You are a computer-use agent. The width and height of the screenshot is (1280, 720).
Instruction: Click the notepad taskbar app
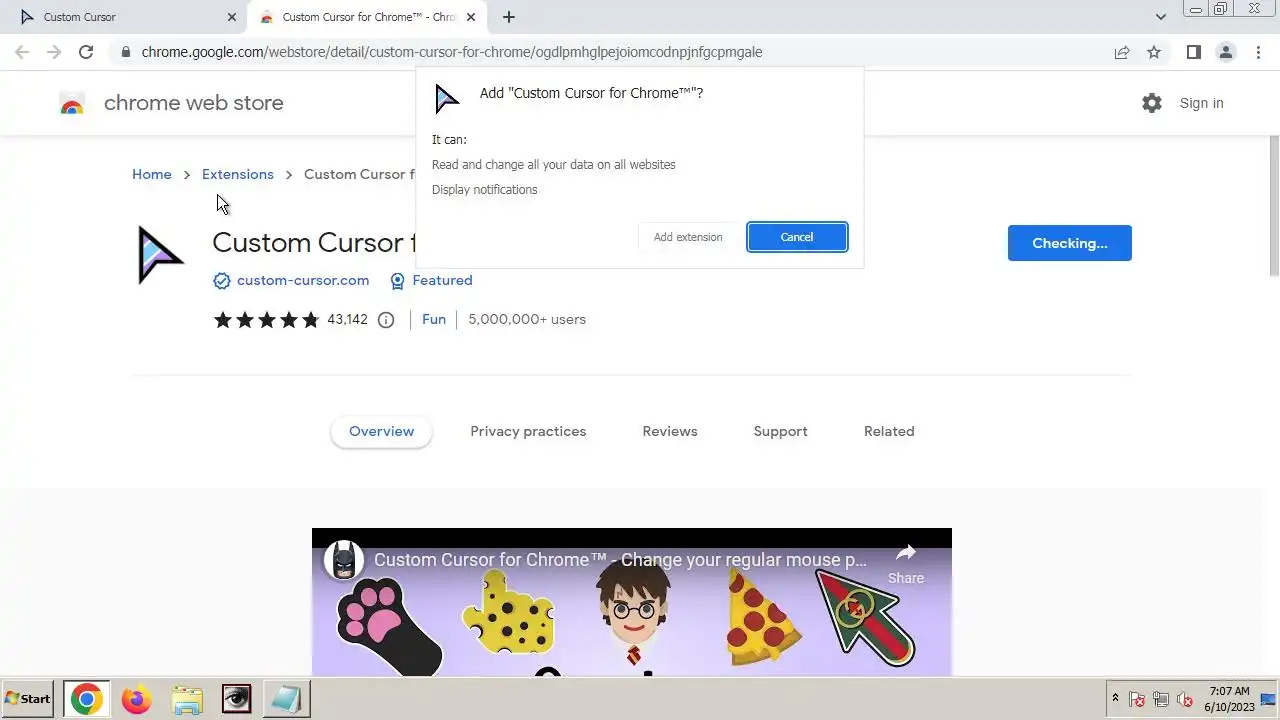coord(287,699)
